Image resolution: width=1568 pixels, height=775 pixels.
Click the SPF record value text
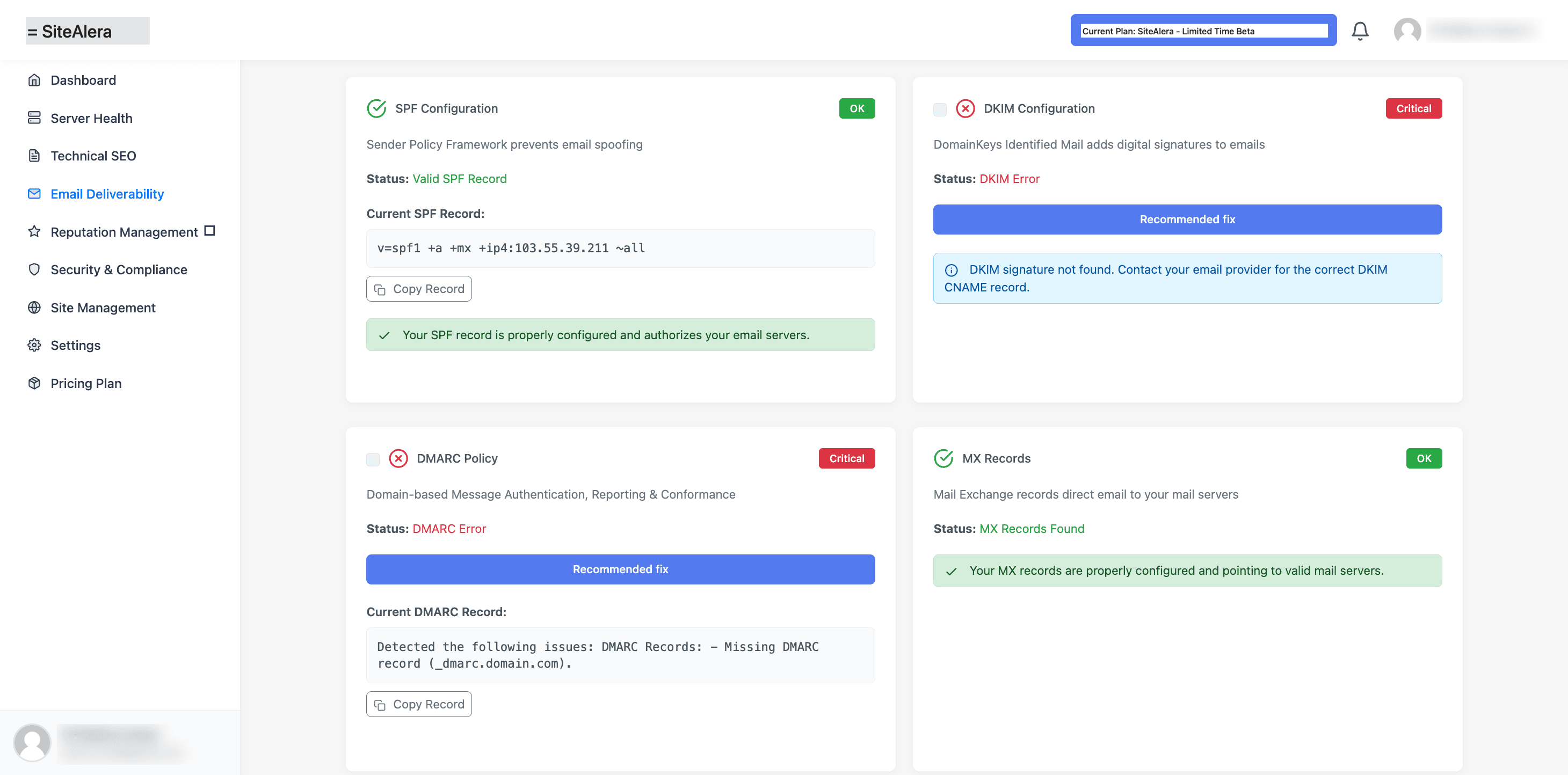(511, 248)
